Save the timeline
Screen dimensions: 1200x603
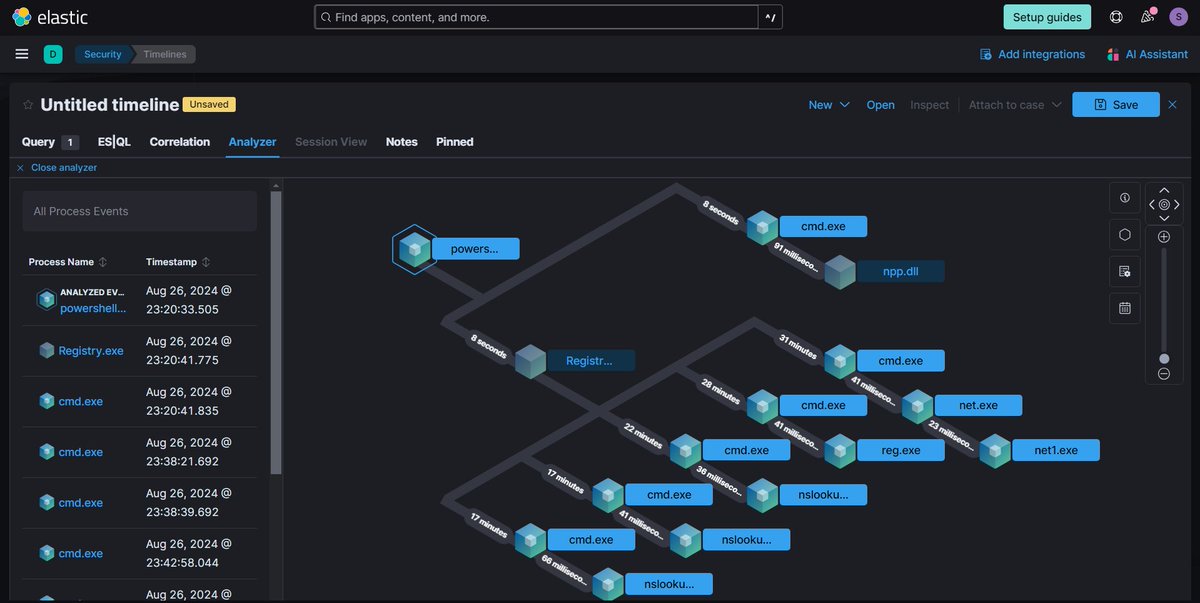pos(1115,104)
